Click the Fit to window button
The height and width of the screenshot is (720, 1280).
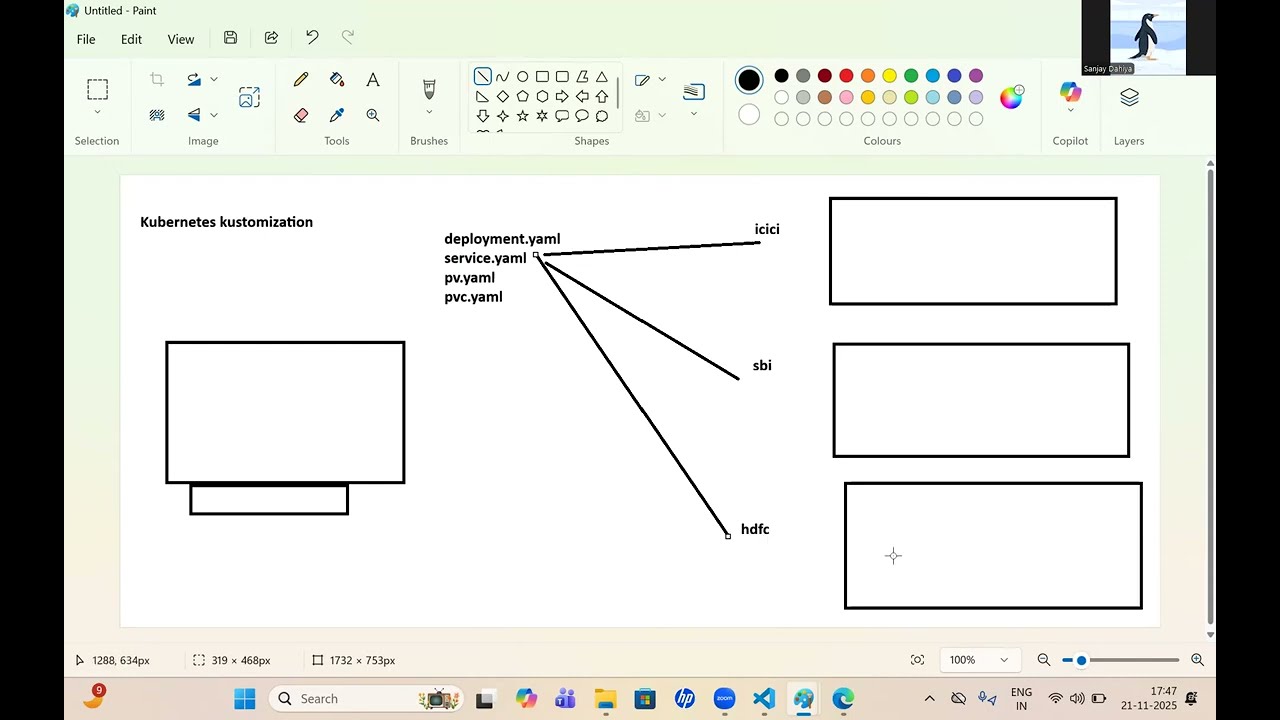point(917,660)
